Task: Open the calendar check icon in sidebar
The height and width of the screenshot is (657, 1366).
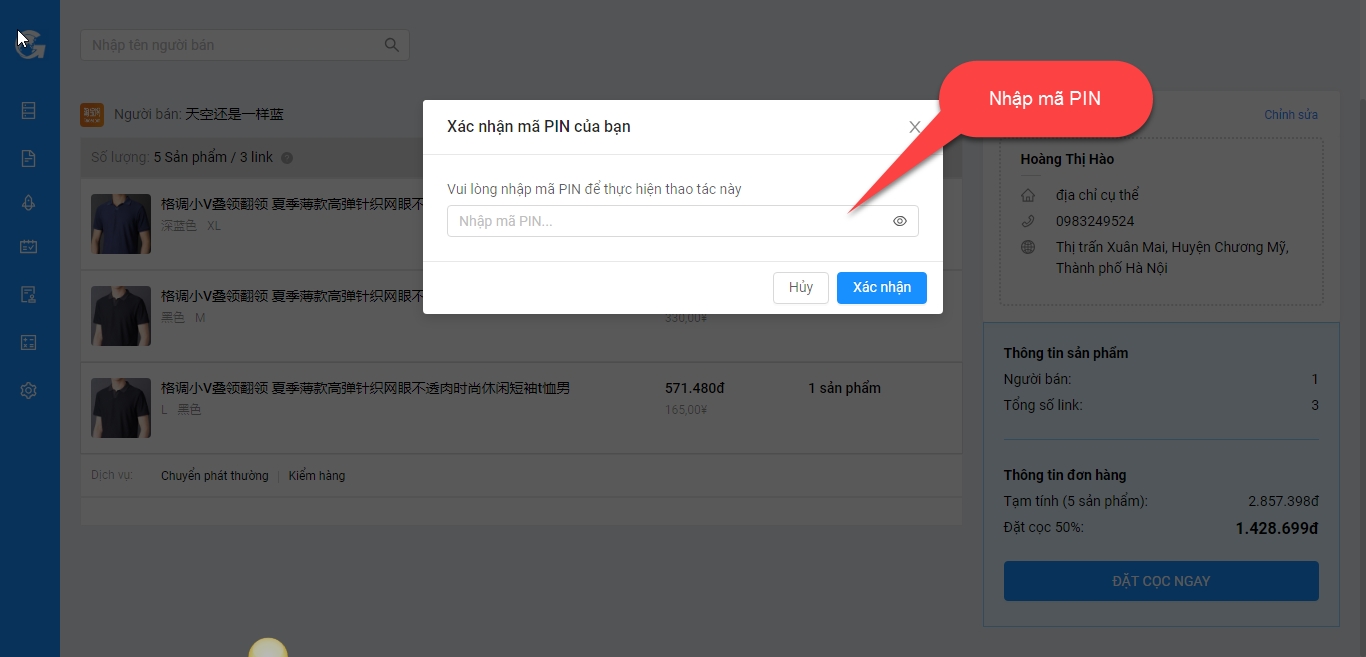Action: (x=29, y=247)
